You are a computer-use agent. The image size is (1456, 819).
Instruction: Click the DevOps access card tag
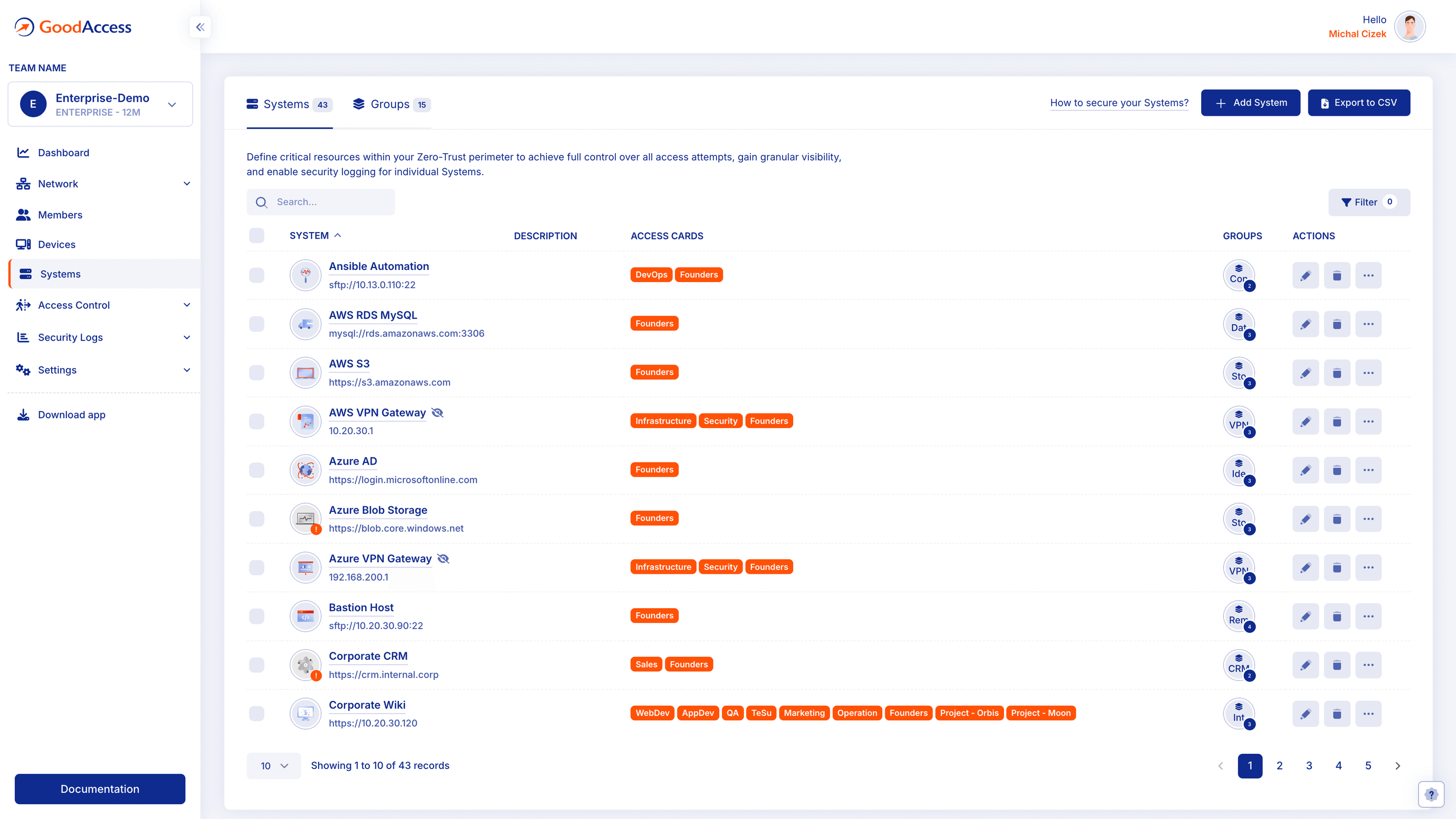coord(651,275)
